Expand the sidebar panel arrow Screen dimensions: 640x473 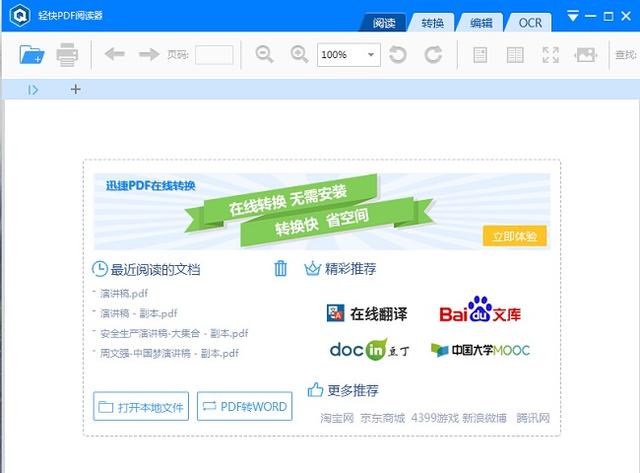click(x=33, y=90)
